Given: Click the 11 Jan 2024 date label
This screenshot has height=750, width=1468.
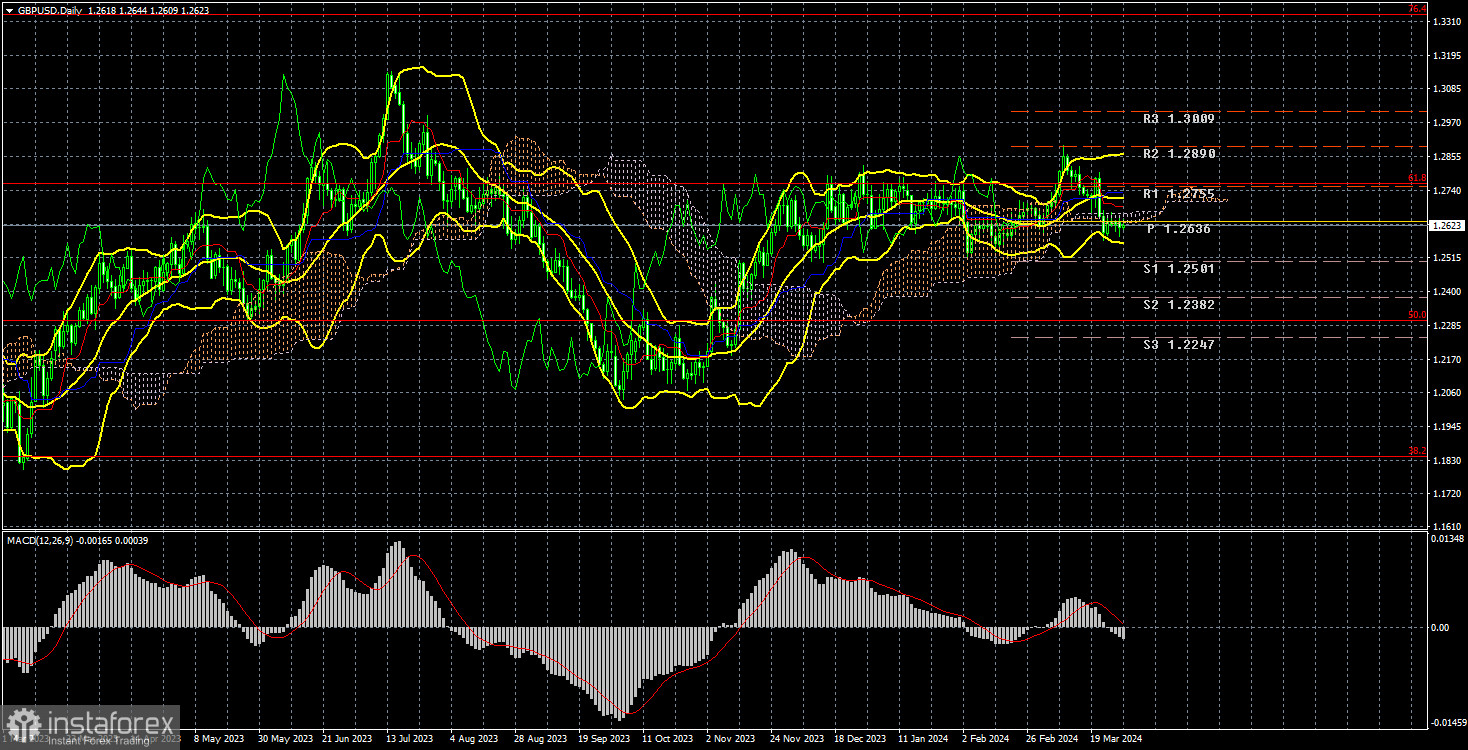Looking at the screenshot, I should pos(924,739).
